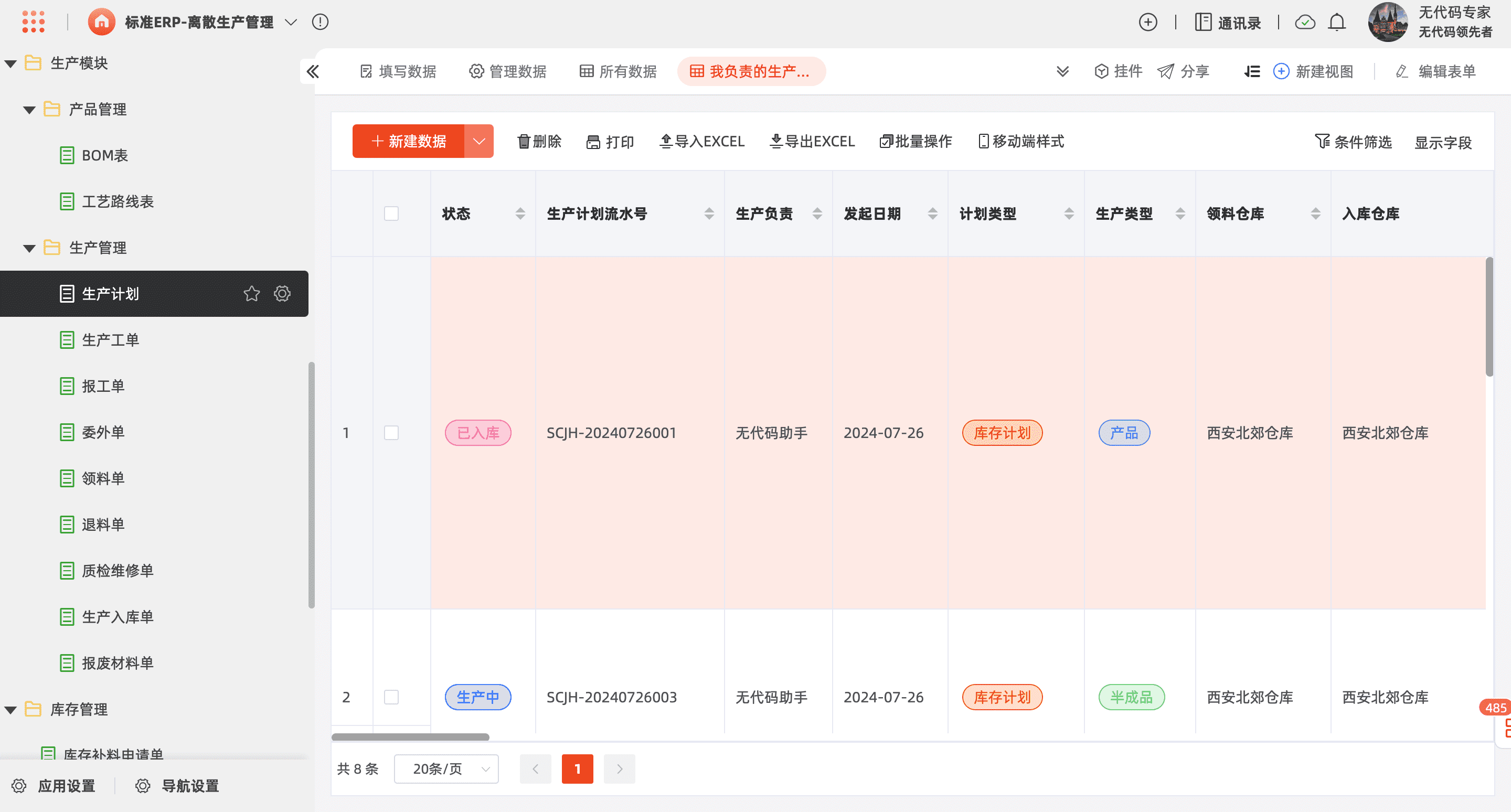Open settings gear for 生产计划 item
1511x812 pixels.
click(x=282, y=294)
